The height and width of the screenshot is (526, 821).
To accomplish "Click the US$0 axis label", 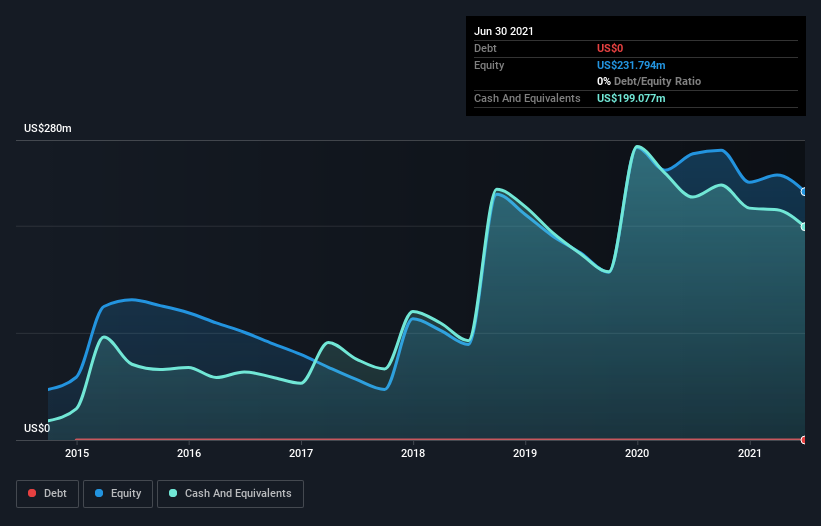I will 37,428.
